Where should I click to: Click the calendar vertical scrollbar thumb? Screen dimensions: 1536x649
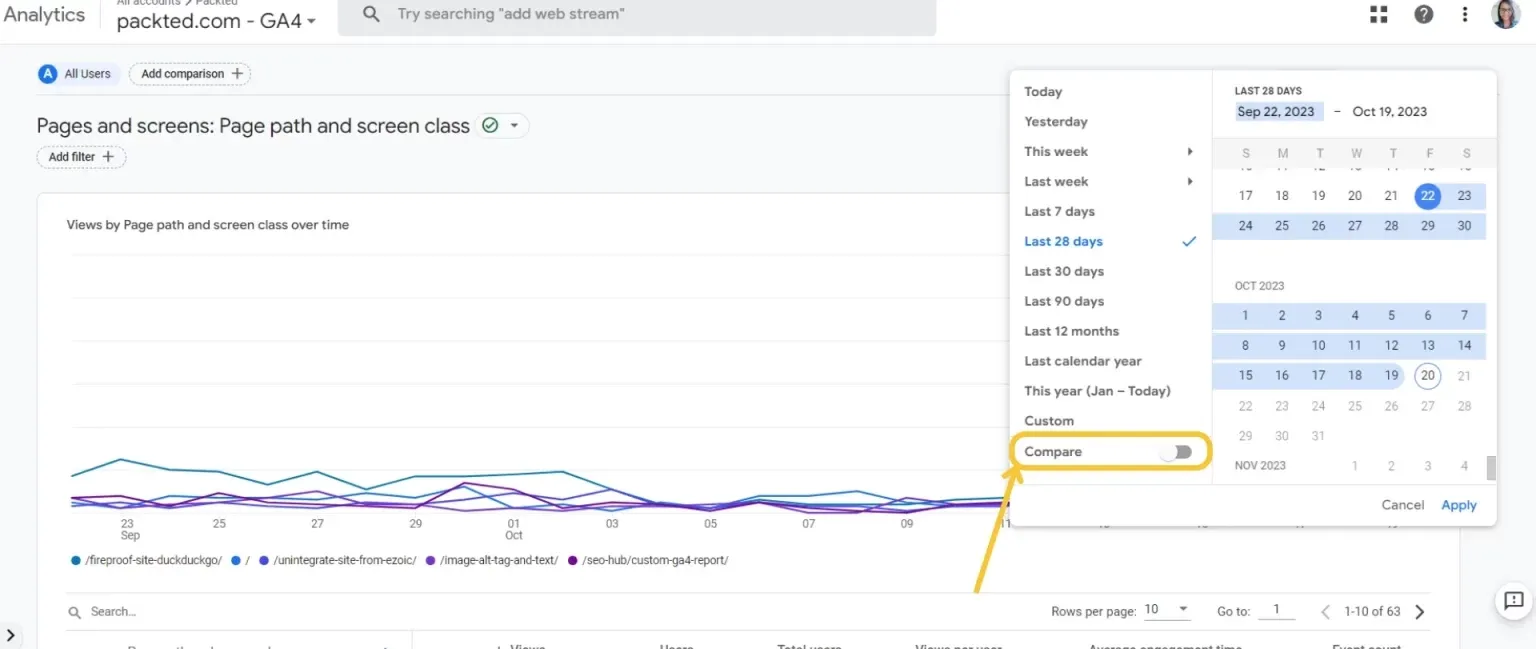[1491, 468]
